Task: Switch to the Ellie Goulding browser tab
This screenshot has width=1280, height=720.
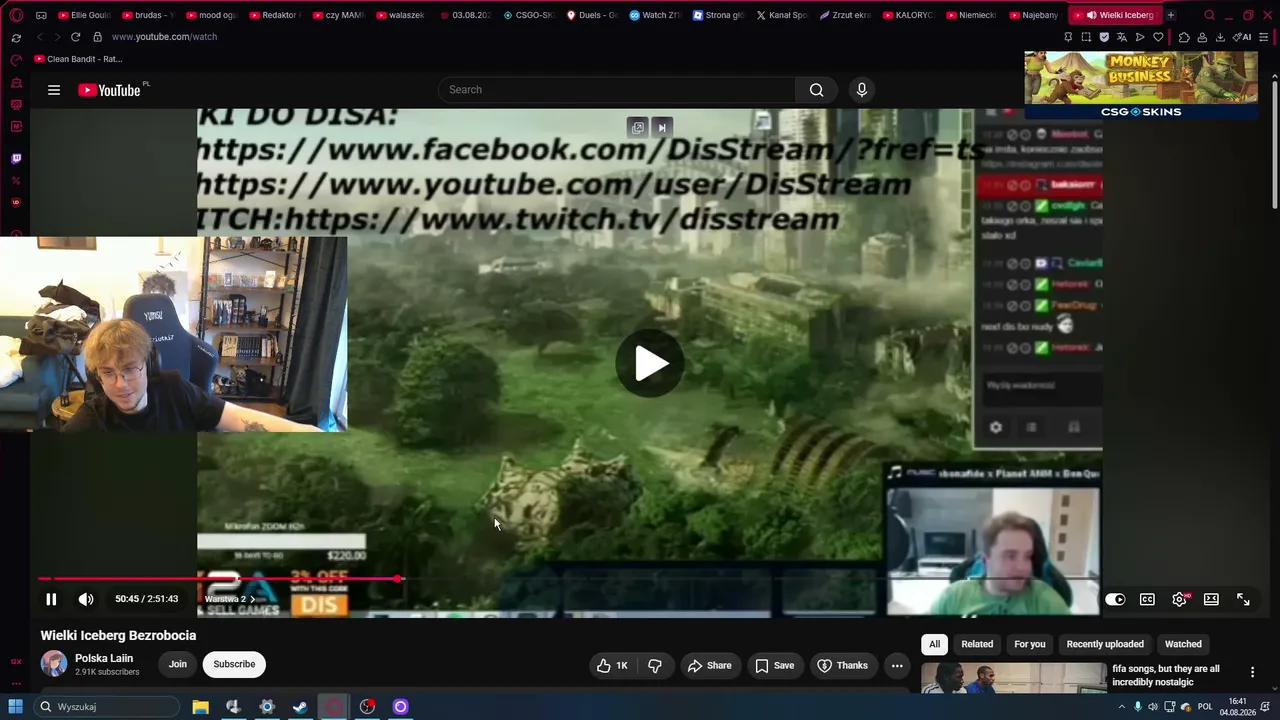Action: pyautogui.click(x=84, y=15)
